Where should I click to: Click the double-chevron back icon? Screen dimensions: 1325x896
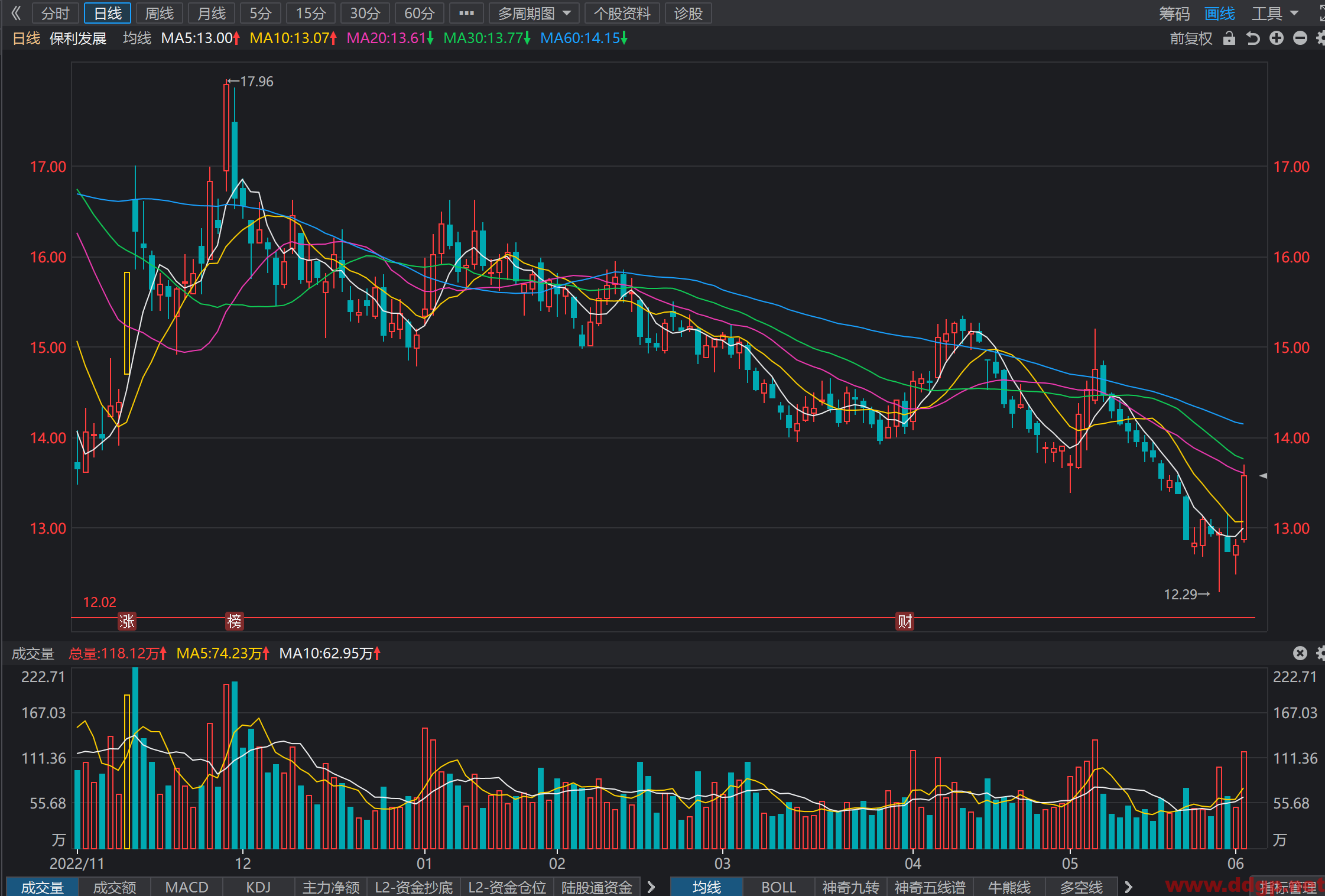point(16,13)
